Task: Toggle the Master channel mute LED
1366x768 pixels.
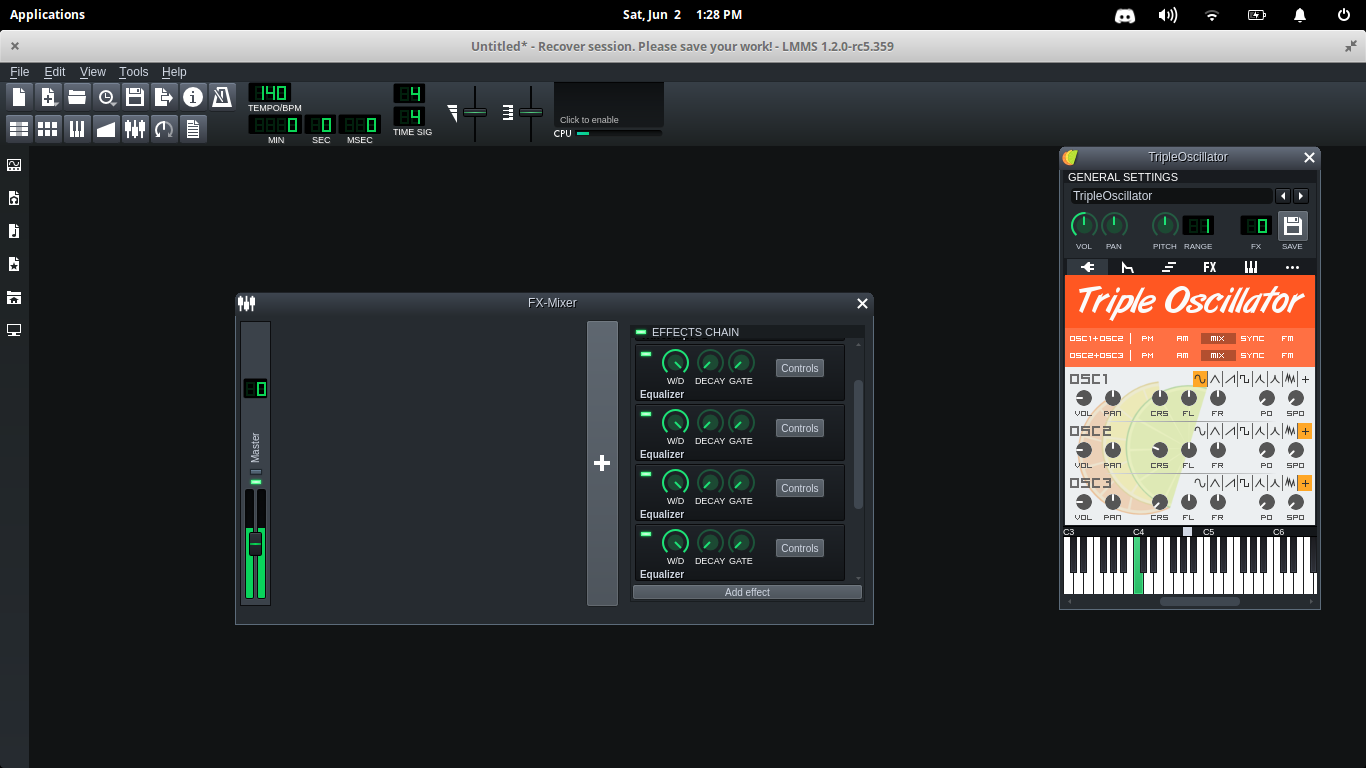Action: pyautogui.click(x=256, y=482)
